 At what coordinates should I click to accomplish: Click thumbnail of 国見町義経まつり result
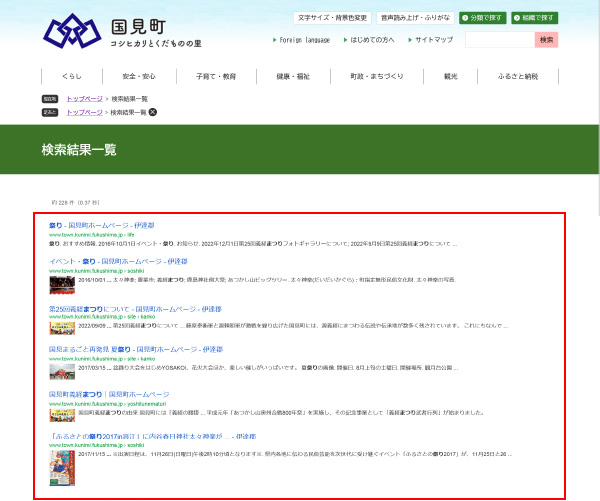[62, 415]
